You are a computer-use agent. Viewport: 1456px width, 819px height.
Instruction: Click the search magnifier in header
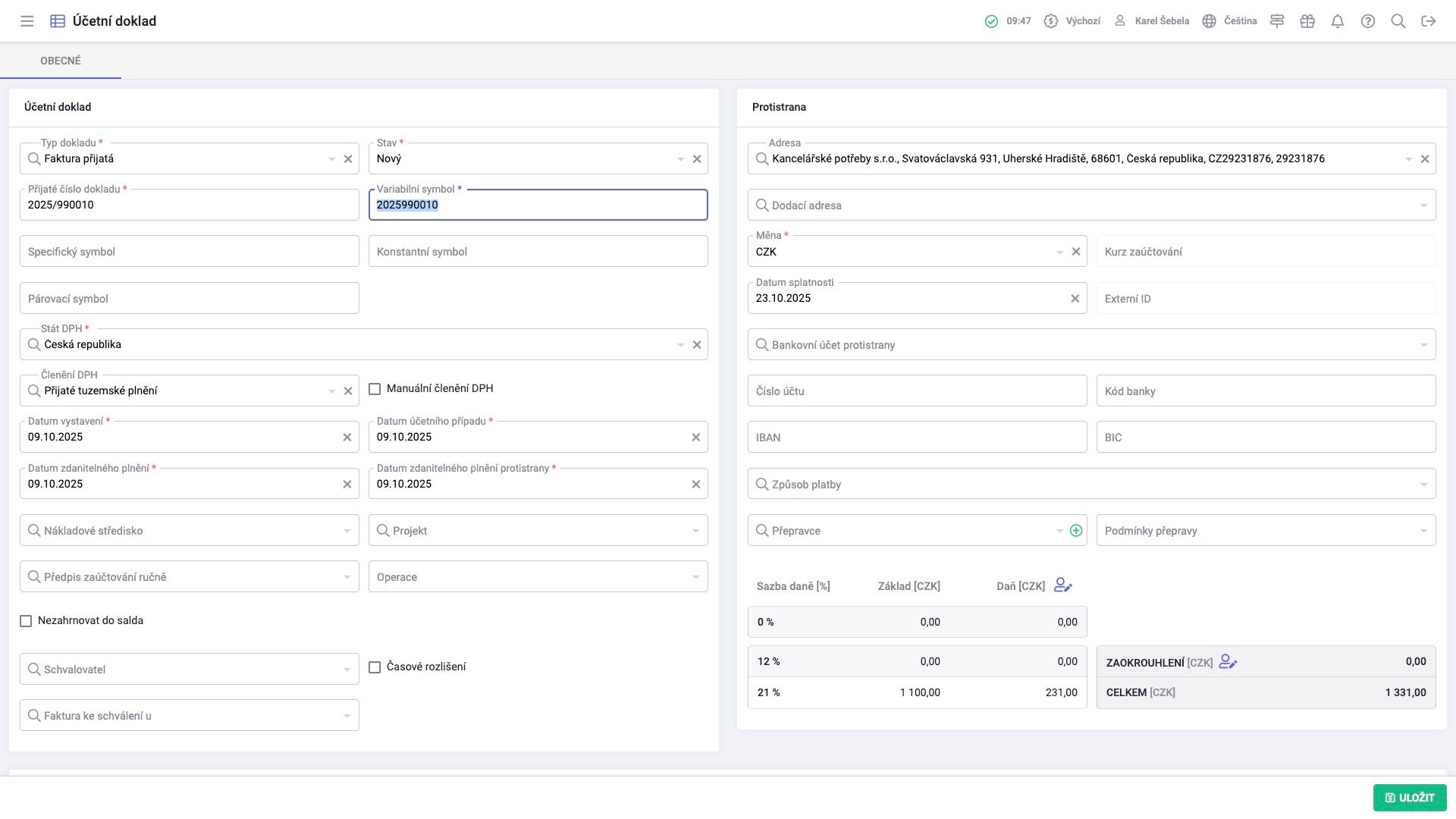(1398, 21)
